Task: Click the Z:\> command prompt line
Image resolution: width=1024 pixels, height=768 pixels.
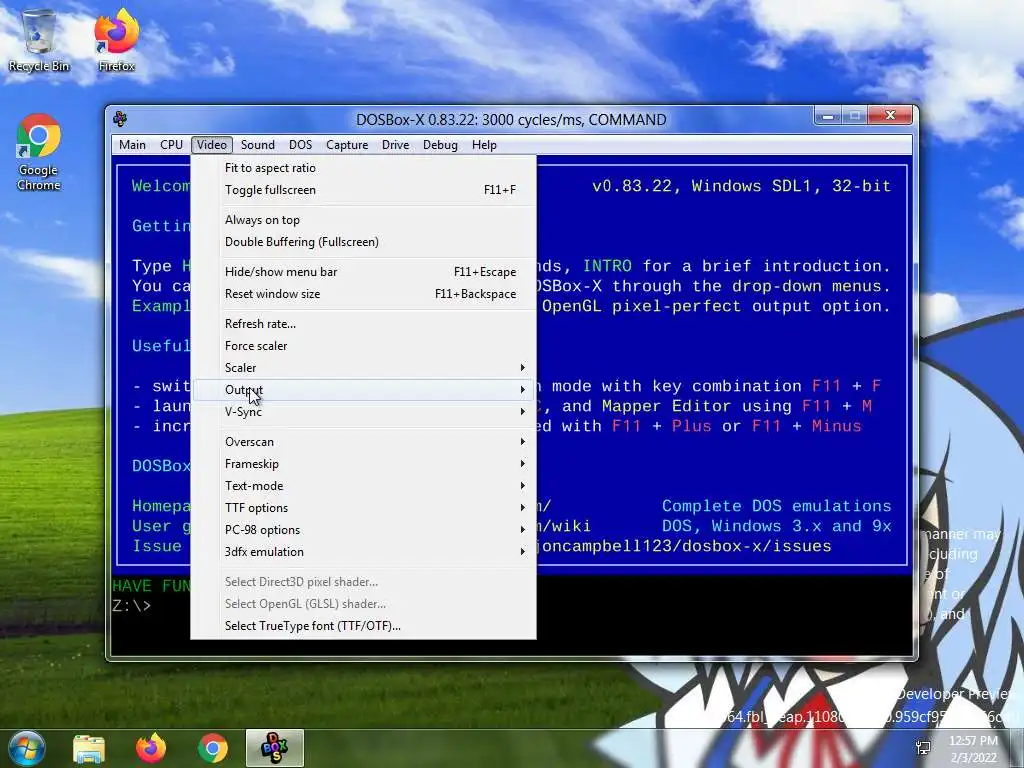Action: [x=131, y=606]
